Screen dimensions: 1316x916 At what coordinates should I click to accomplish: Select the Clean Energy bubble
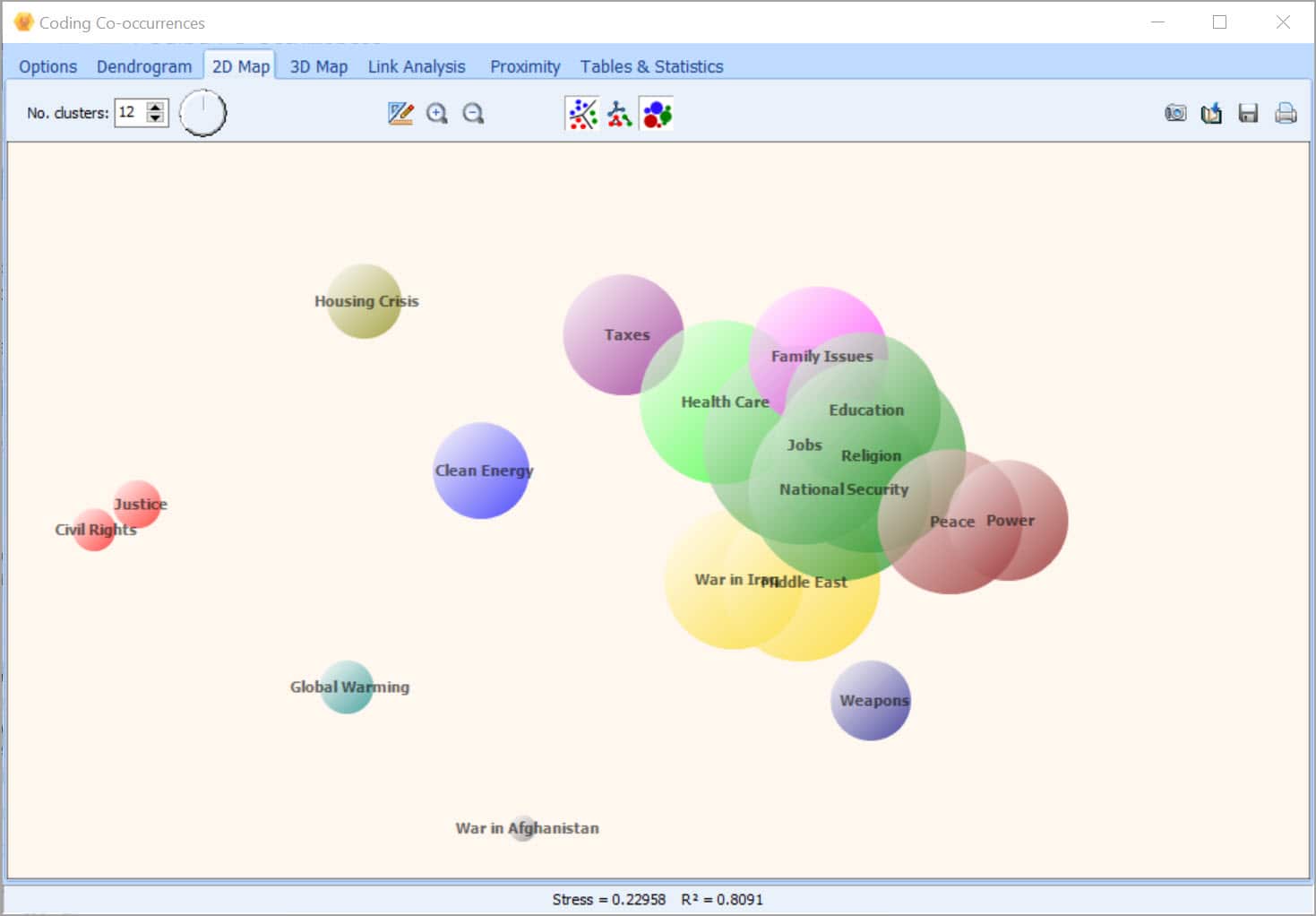pos(481,471)
